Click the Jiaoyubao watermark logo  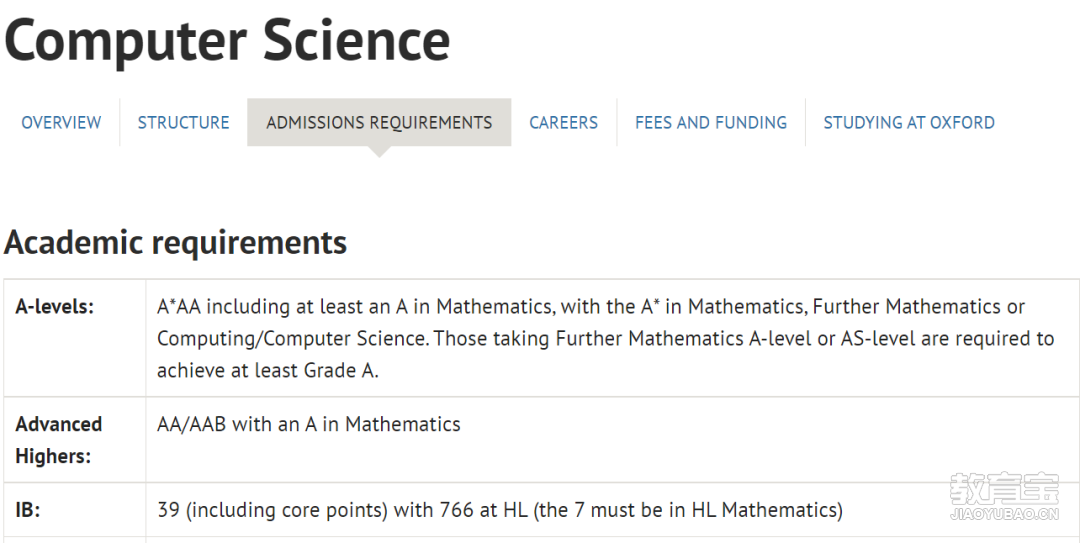tap(1004, 489)
